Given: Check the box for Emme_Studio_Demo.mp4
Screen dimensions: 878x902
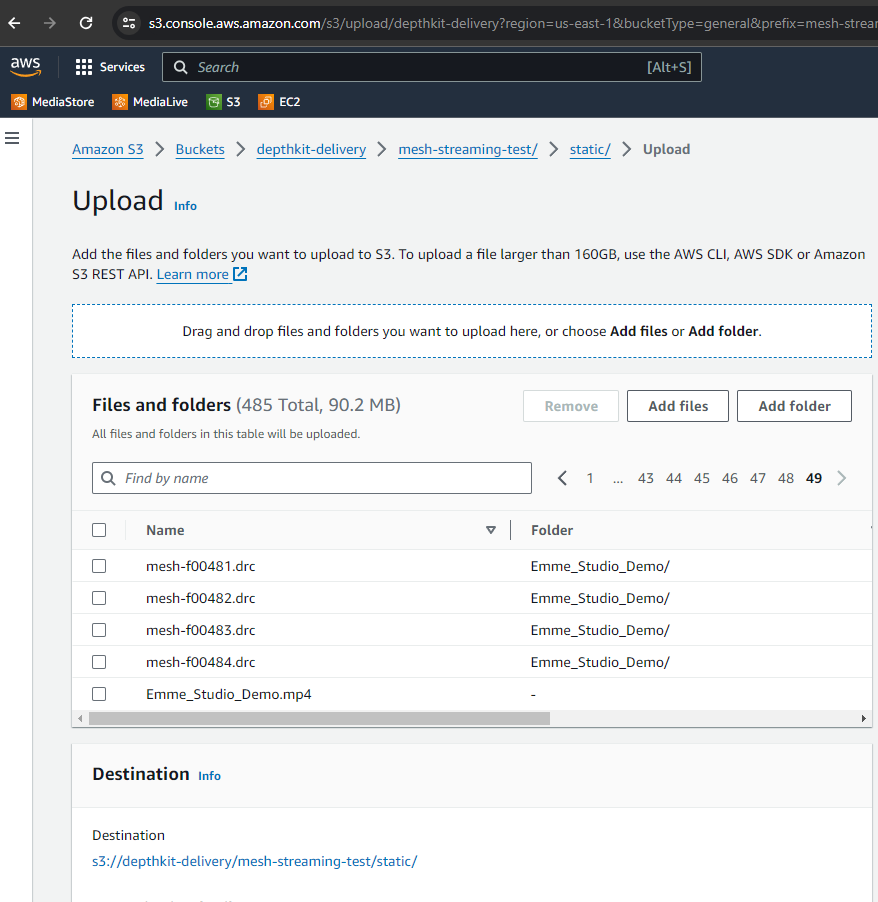Looking at the screenshot, I should click(99, 694).
